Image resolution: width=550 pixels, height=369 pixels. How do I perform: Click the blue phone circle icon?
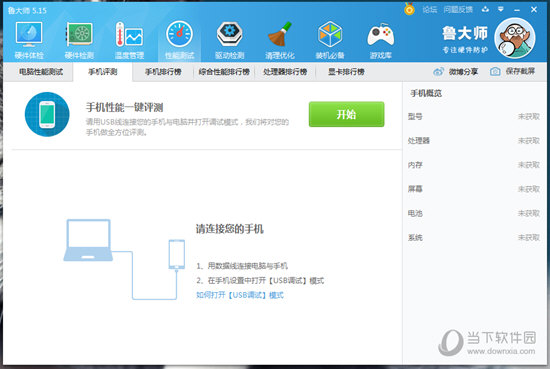coord(47,114)
